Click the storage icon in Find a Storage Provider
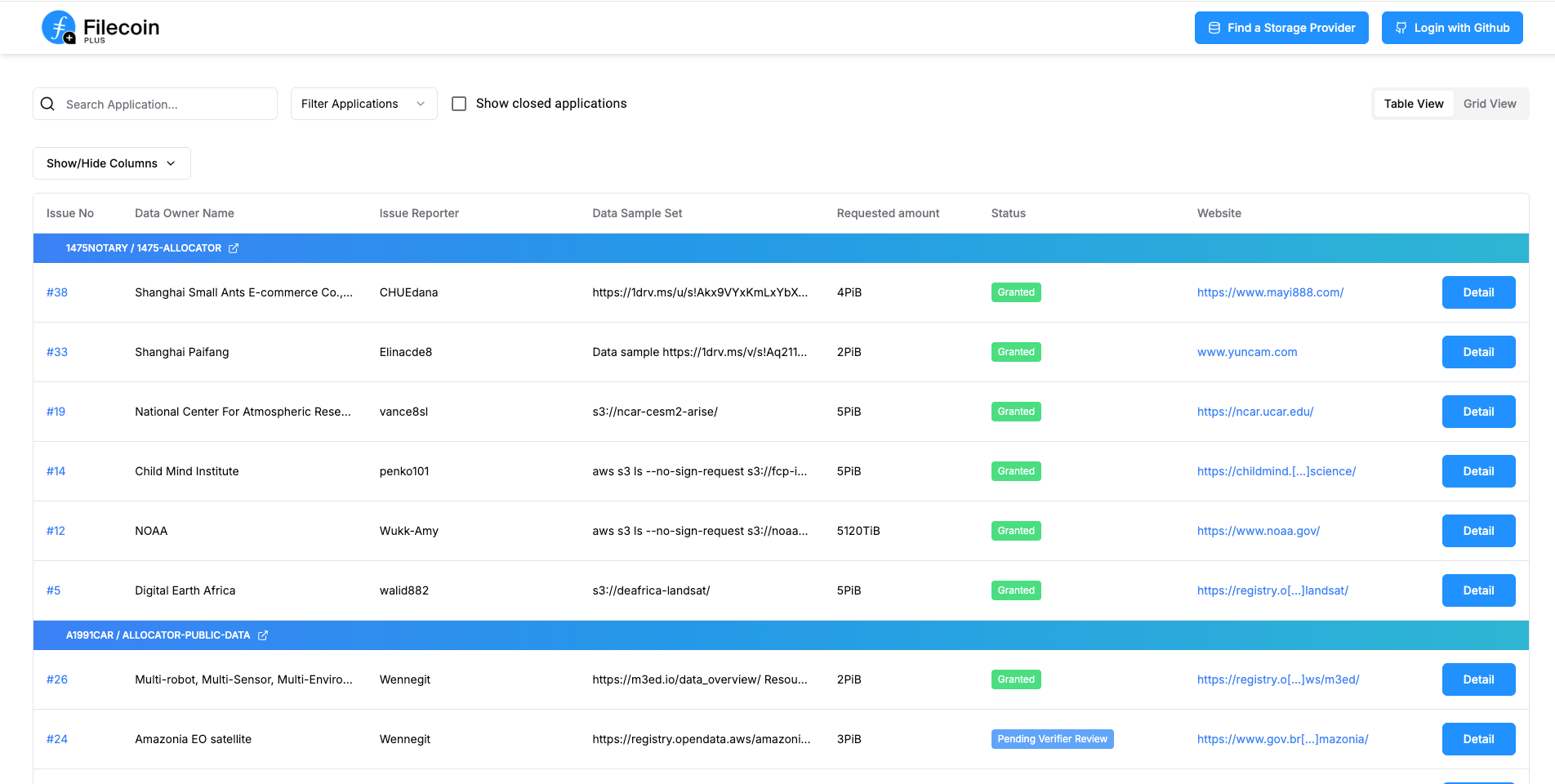Screen dimensions: 1555x784 pos(1216,27)
